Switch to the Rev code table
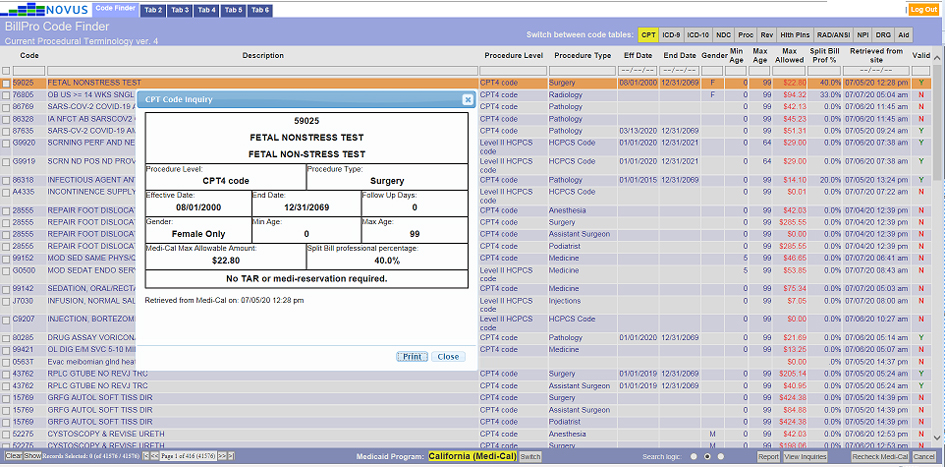 click(x=767, y=35)
